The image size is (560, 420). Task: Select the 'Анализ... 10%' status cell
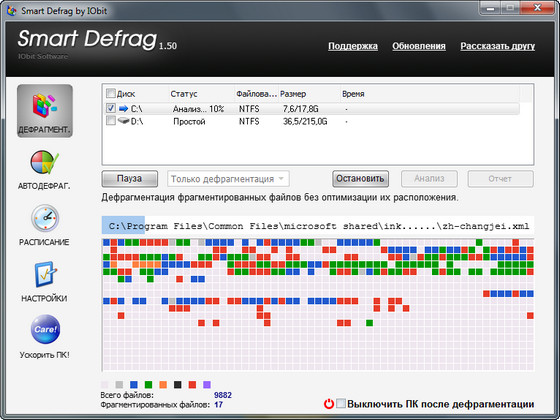click(x=199, y=109)
